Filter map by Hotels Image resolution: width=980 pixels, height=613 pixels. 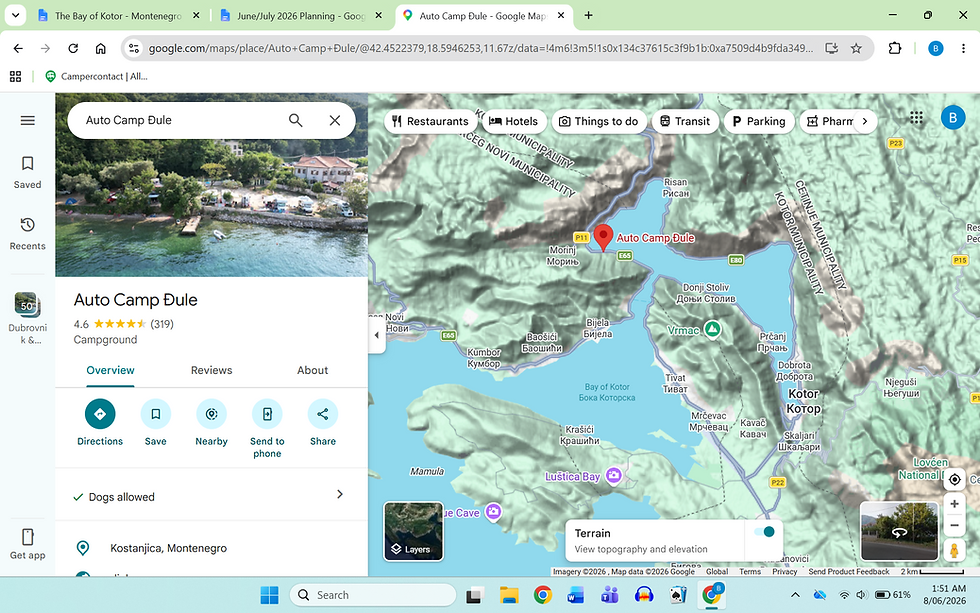(x=514, y=121)
